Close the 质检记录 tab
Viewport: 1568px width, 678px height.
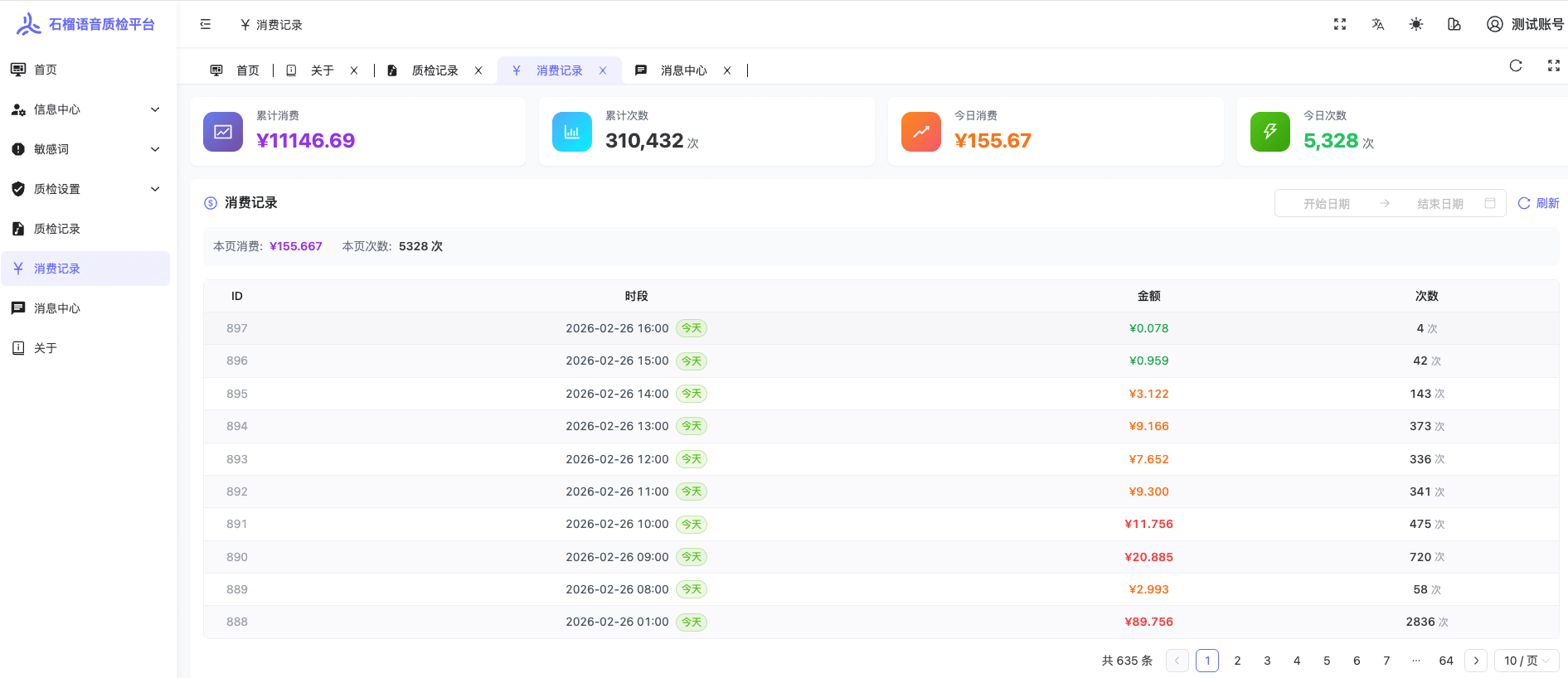point(478,70)
